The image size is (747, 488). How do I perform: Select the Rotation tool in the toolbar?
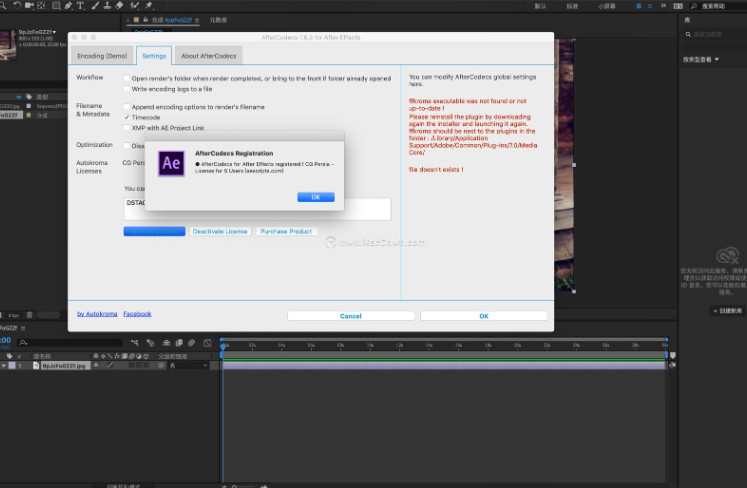pos(17,5)
